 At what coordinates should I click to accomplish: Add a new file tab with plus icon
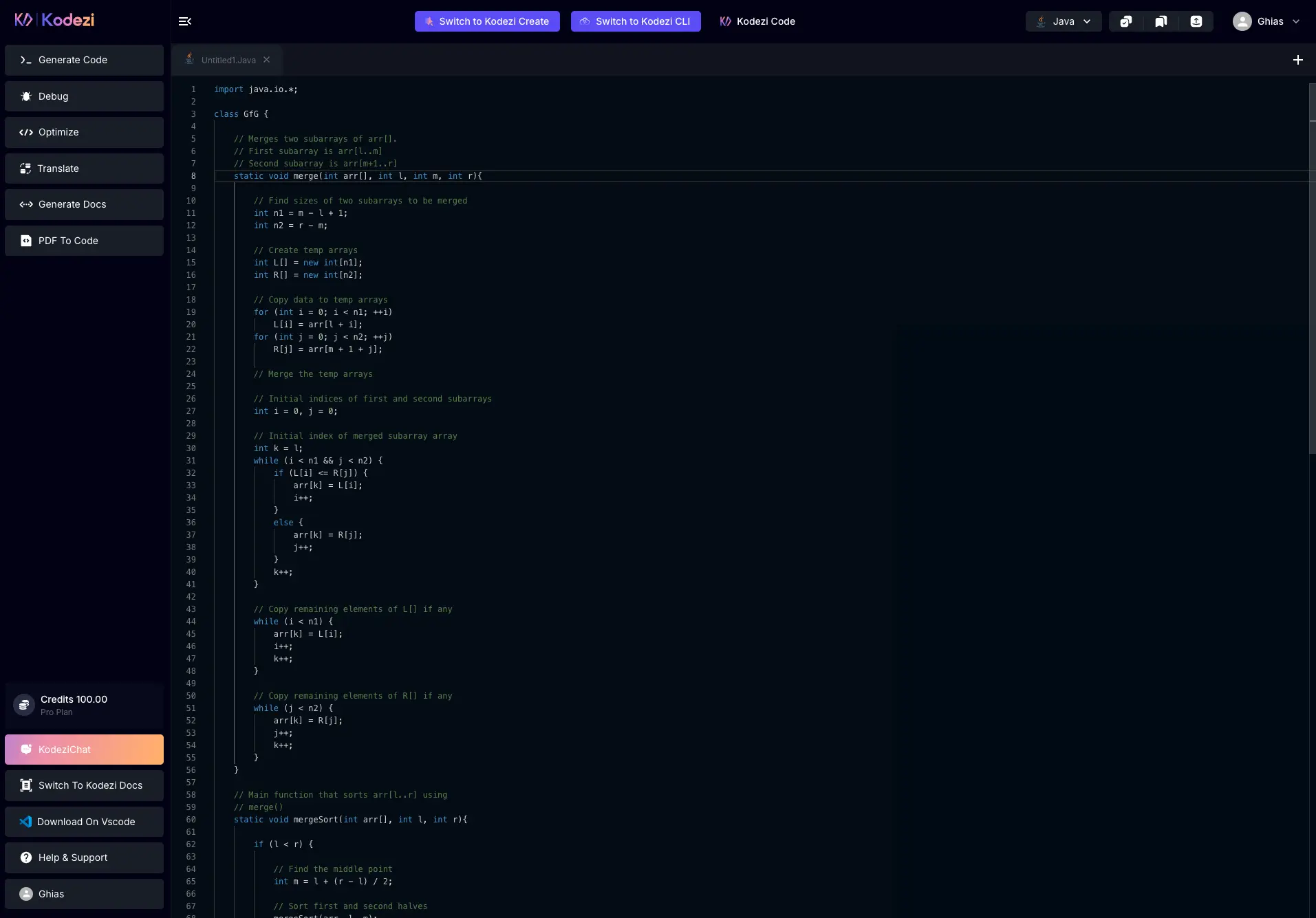pyautogui.click(x=1298, y=60)
